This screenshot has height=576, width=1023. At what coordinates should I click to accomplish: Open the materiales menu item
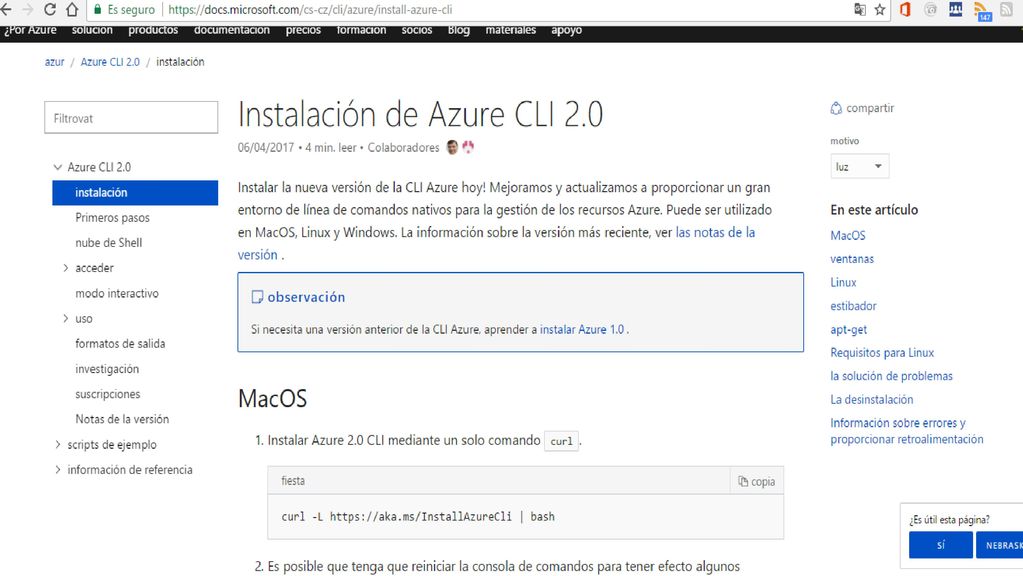510,30
